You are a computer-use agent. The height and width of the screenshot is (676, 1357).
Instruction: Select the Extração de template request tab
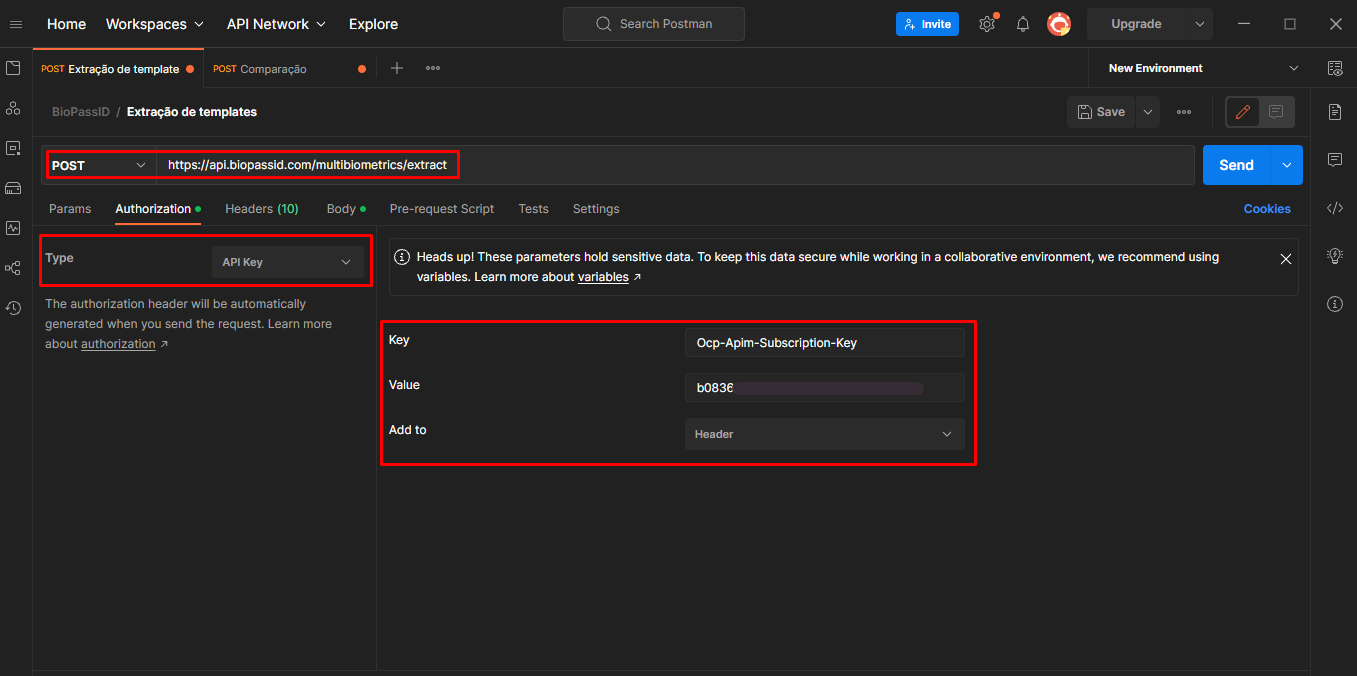(x=118, y=69)
